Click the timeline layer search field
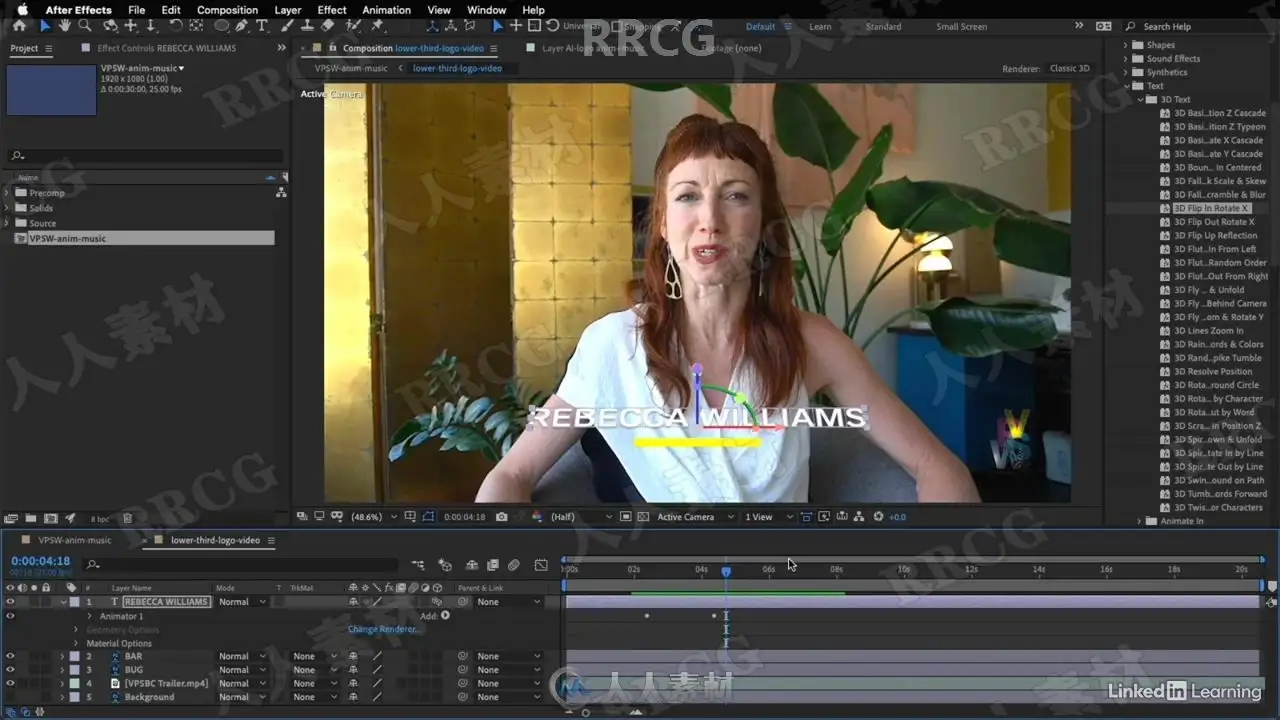 [x=243, y=565]
